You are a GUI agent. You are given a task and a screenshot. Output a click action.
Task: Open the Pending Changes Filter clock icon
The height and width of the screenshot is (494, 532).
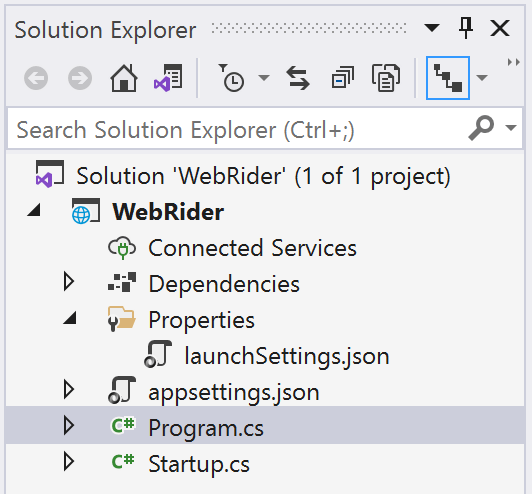(x=231, y=78)
